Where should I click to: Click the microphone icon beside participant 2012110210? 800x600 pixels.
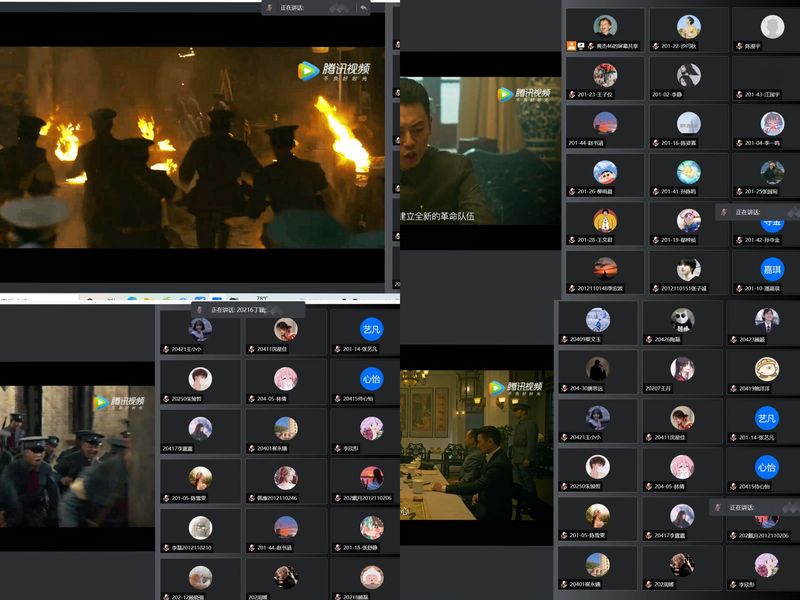tap(166, 547)
